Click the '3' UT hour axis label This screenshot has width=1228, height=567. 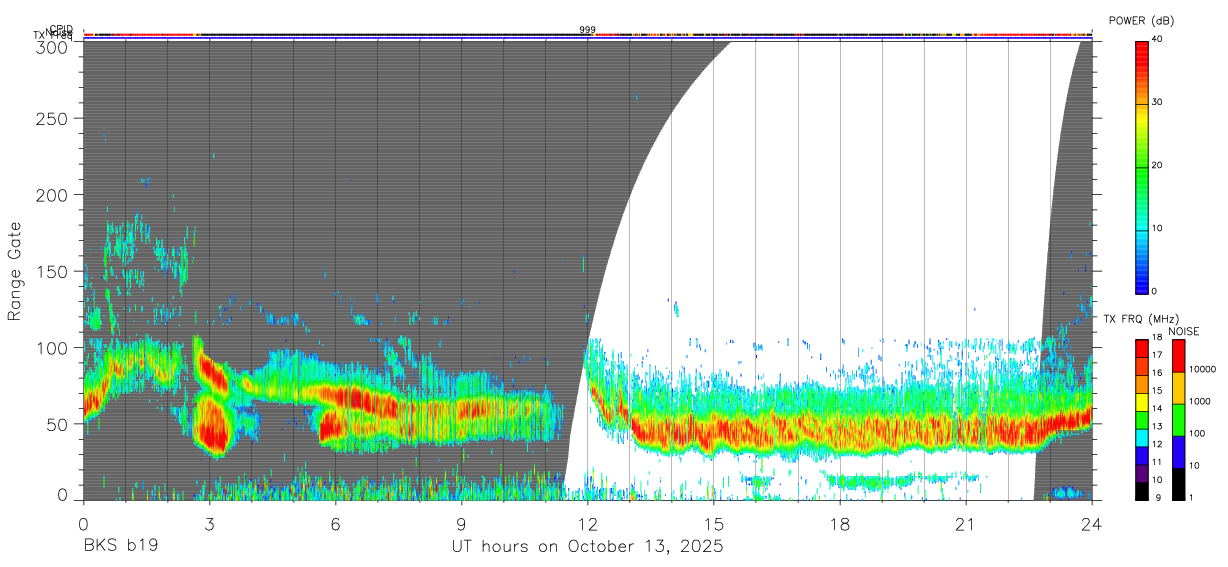pos(209,523)
